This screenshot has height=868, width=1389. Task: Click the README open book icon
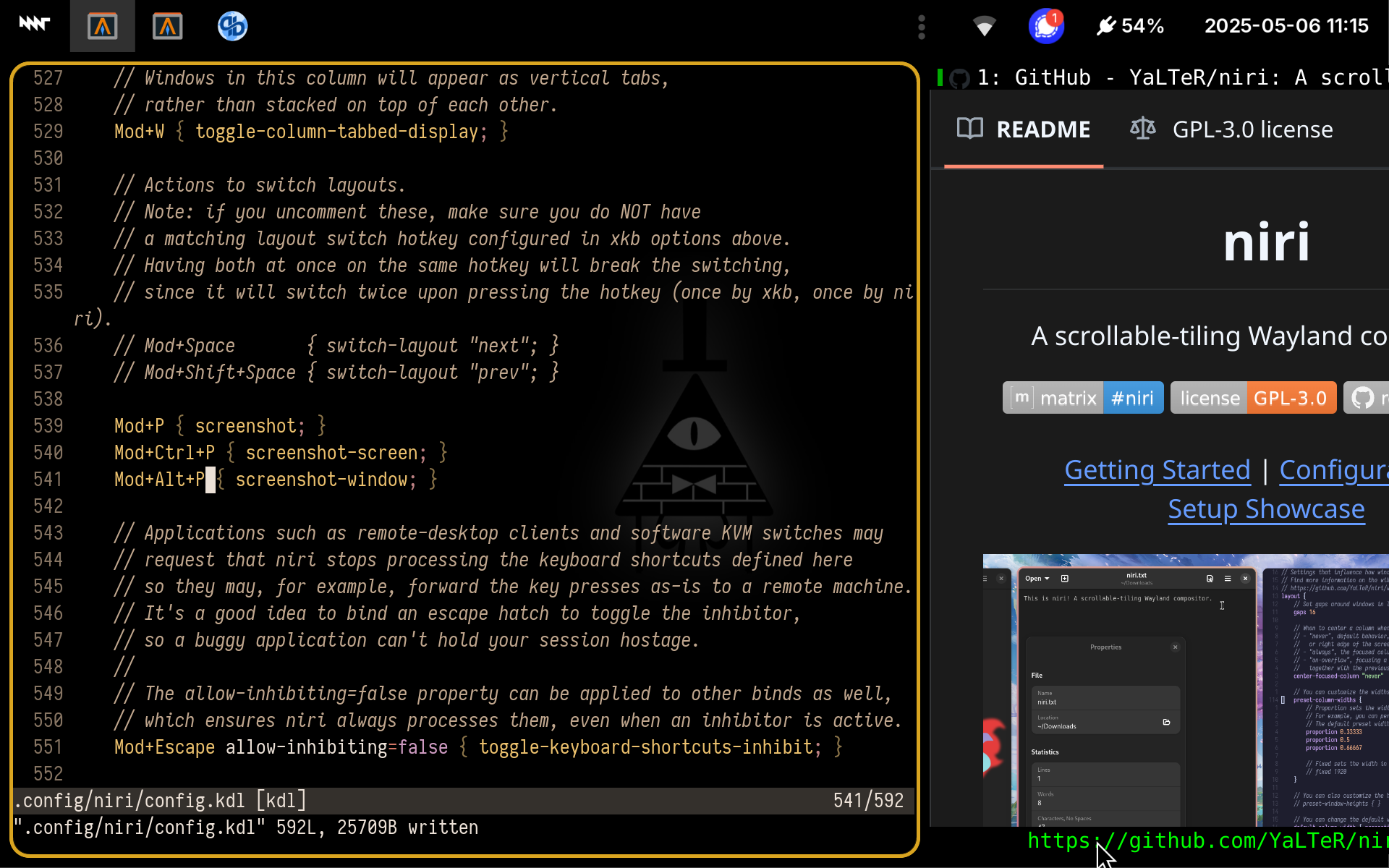coord(969,129)
